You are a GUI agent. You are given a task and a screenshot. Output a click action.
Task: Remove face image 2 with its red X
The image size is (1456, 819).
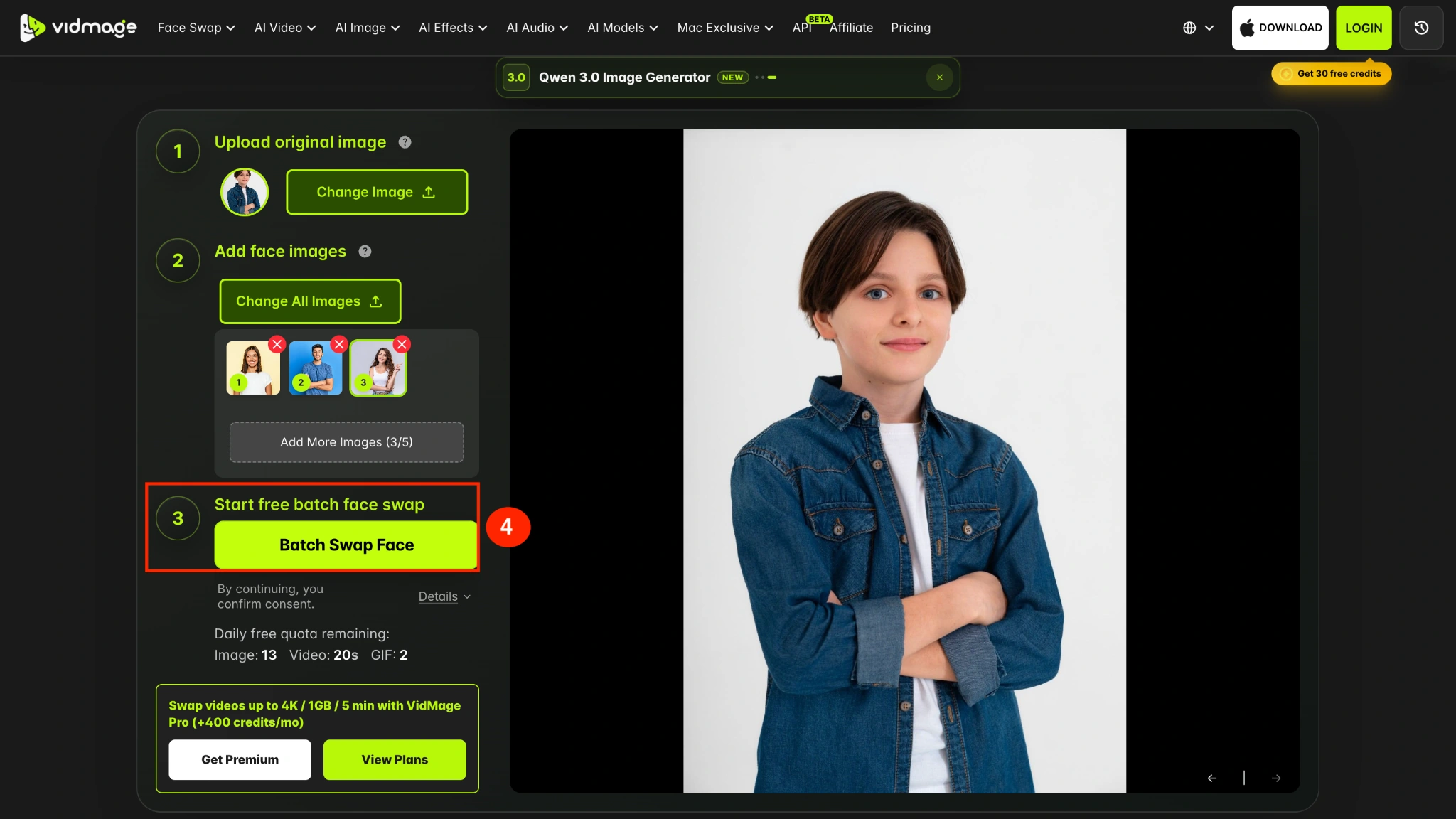(339, 345)
